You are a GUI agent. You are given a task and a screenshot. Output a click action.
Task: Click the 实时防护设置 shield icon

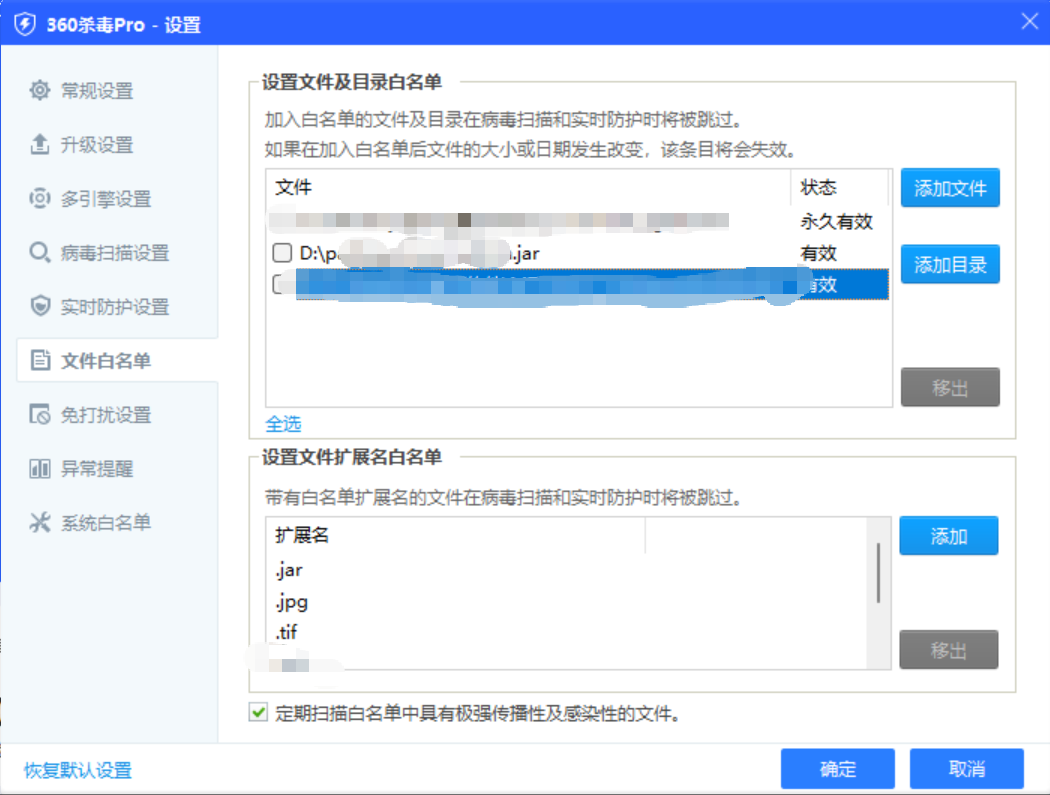pyautogui.click(x=40, y=306)
